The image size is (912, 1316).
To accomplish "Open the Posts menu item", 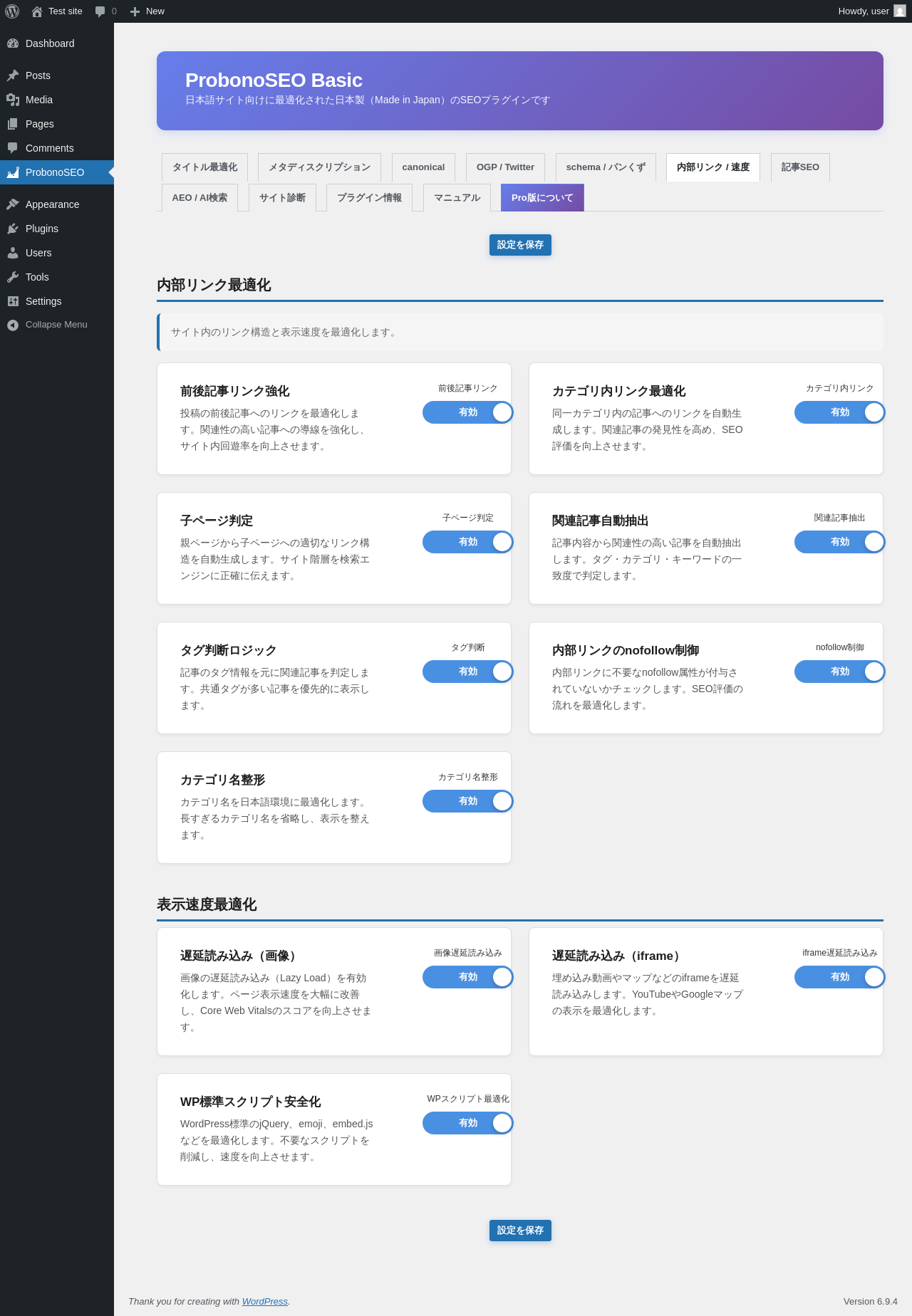I will 57,75.
